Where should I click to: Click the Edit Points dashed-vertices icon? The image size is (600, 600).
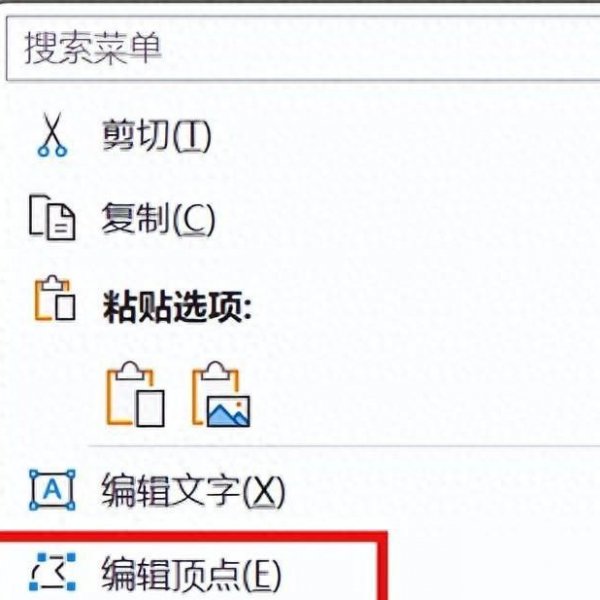(52, 572)
